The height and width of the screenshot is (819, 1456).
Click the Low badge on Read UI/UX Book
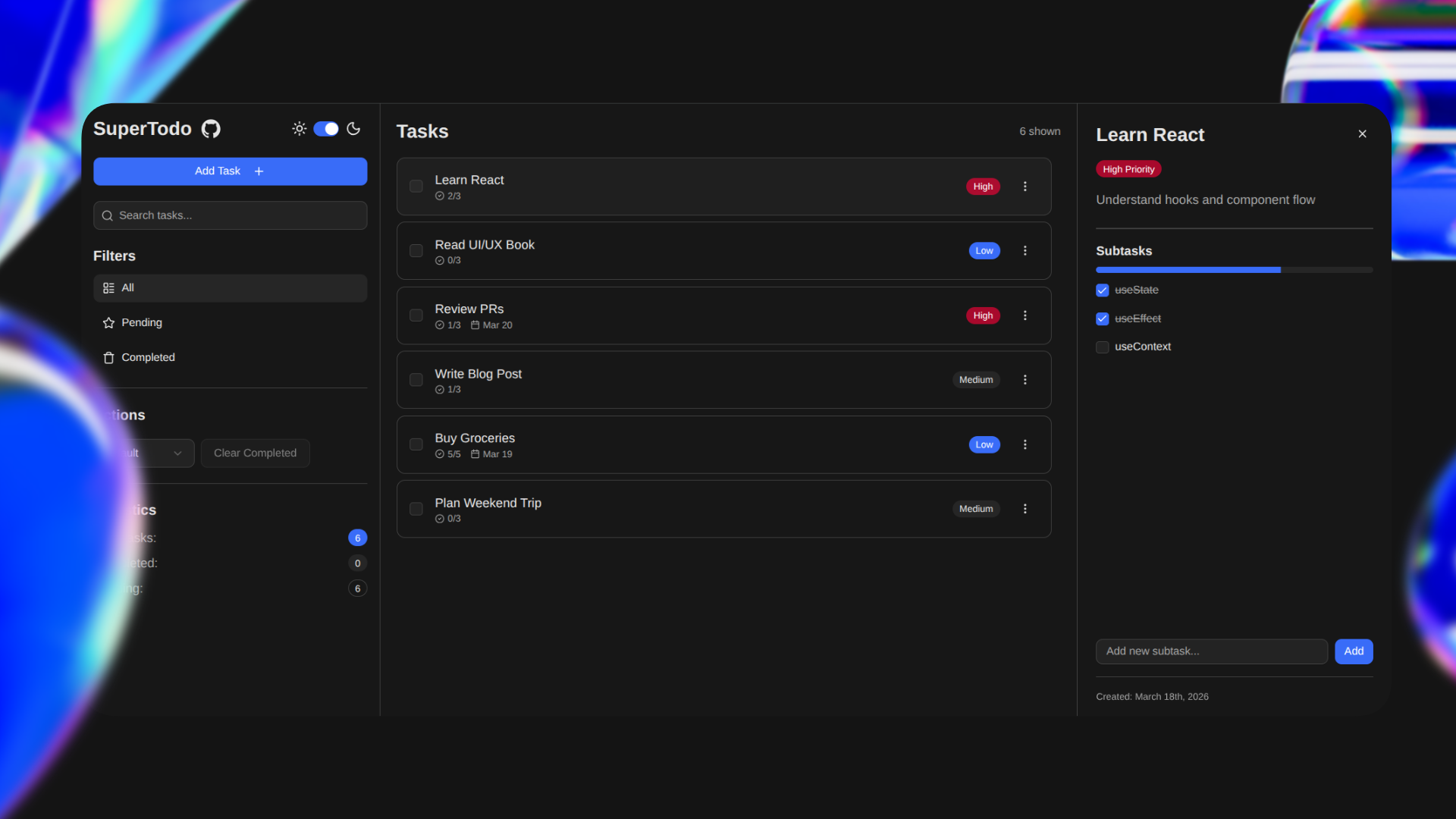pos(984,251)
